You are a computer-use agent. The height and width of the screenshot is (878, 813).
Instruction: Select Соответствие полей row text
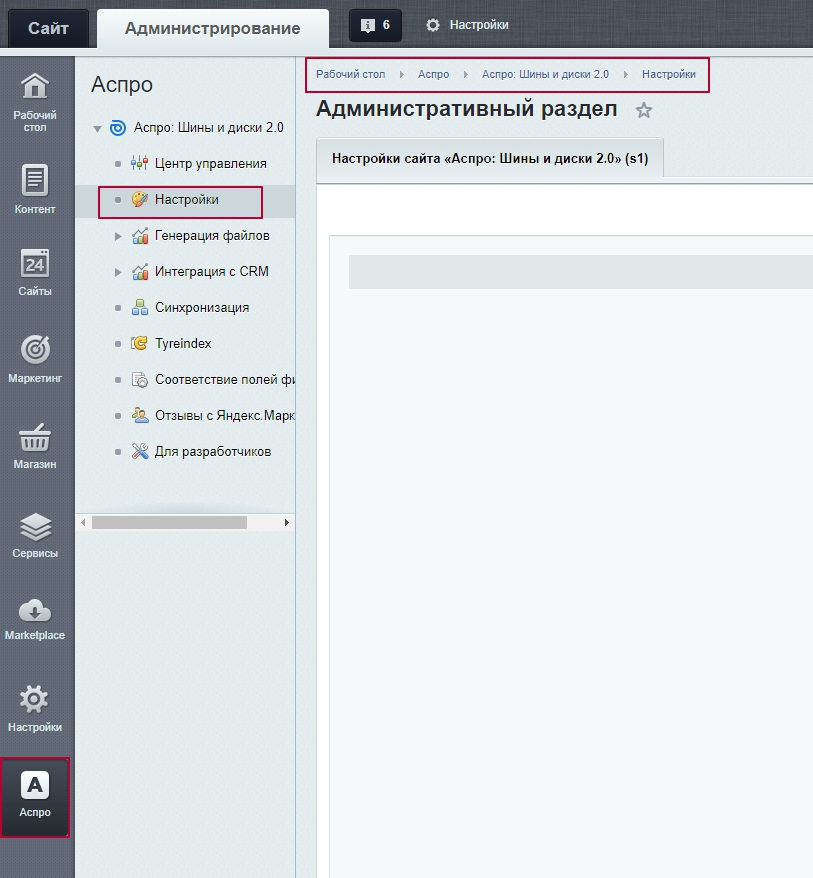tap(225, 380)
